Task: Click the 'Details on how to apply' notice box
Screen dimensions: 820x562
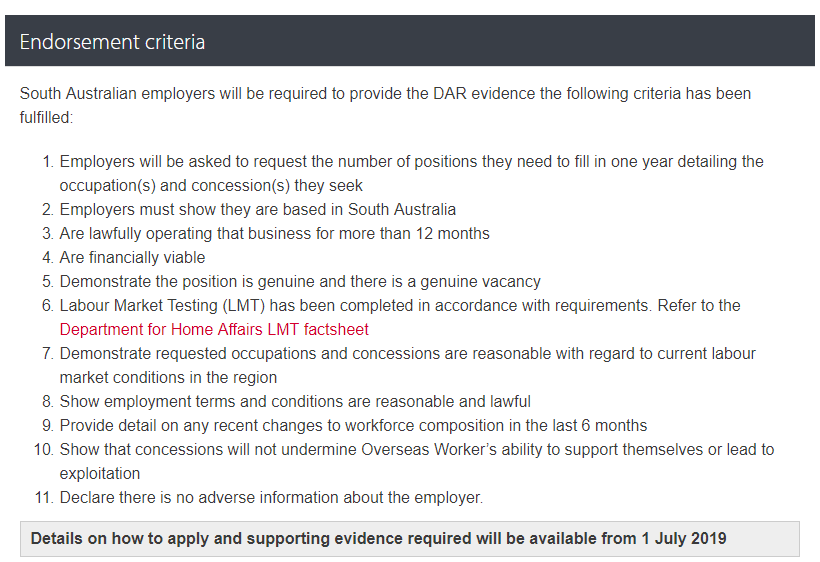Action: [410, 538]
